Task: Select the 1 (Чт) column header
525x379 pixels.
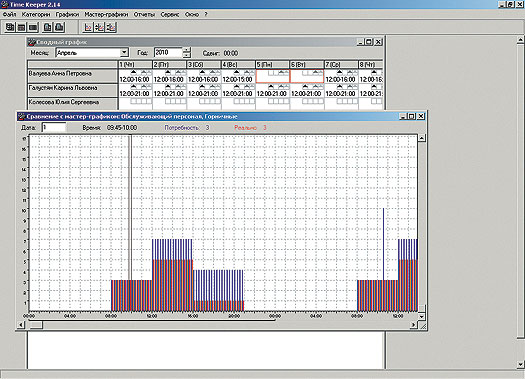Action: pos(135,64)
